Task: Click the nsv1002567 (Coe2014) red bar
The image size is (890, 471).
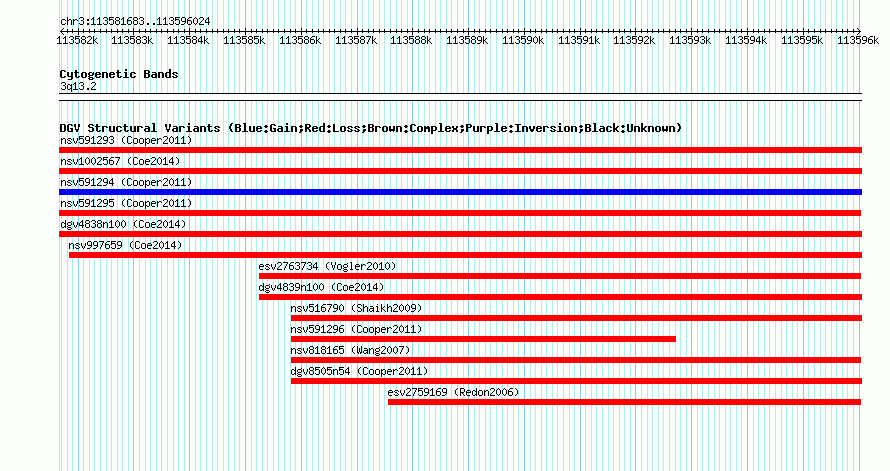Action: click(x=460, y=171)
